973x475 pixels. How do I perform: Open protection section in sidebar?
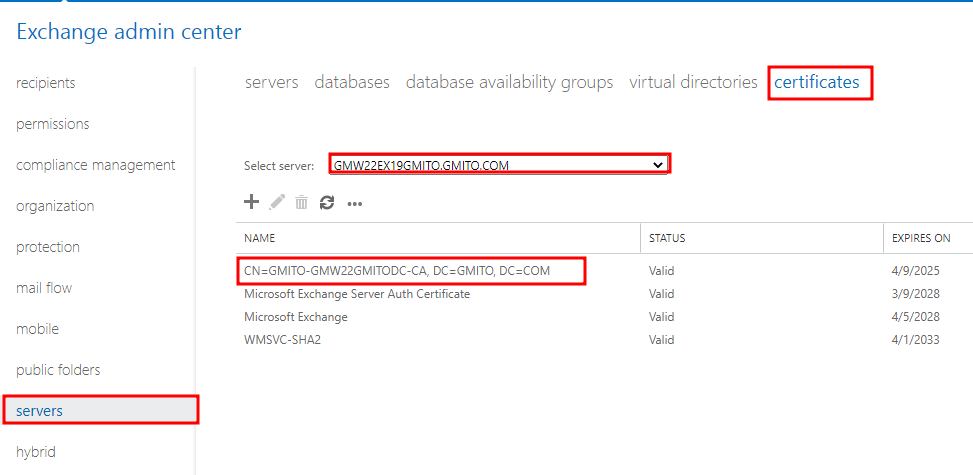[48, 247]
